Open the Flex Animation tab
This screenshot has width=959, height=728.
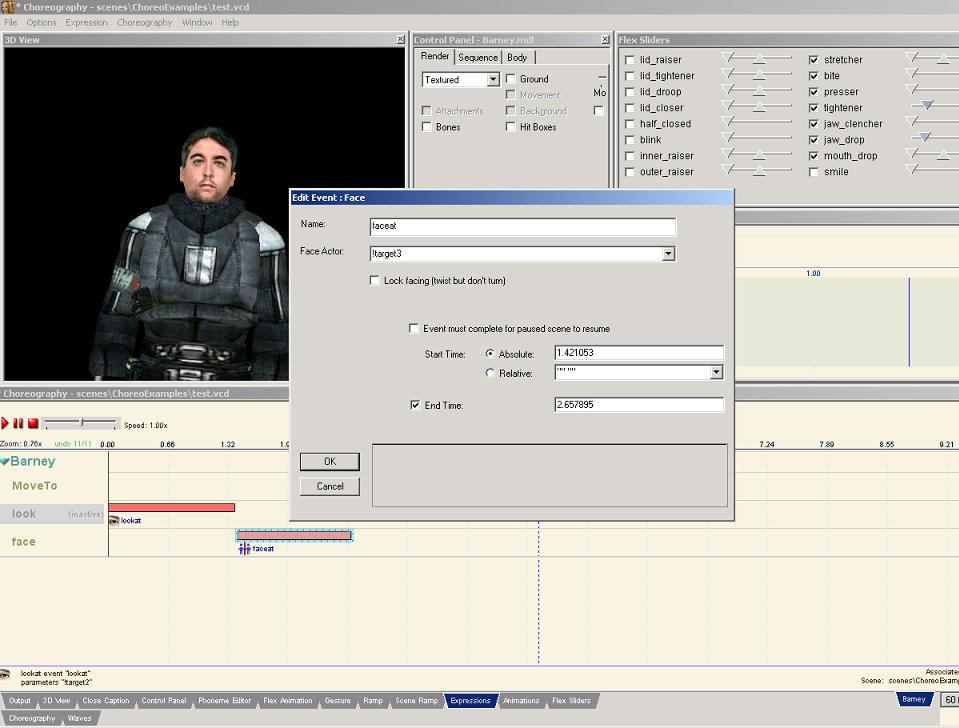point(287,700)
